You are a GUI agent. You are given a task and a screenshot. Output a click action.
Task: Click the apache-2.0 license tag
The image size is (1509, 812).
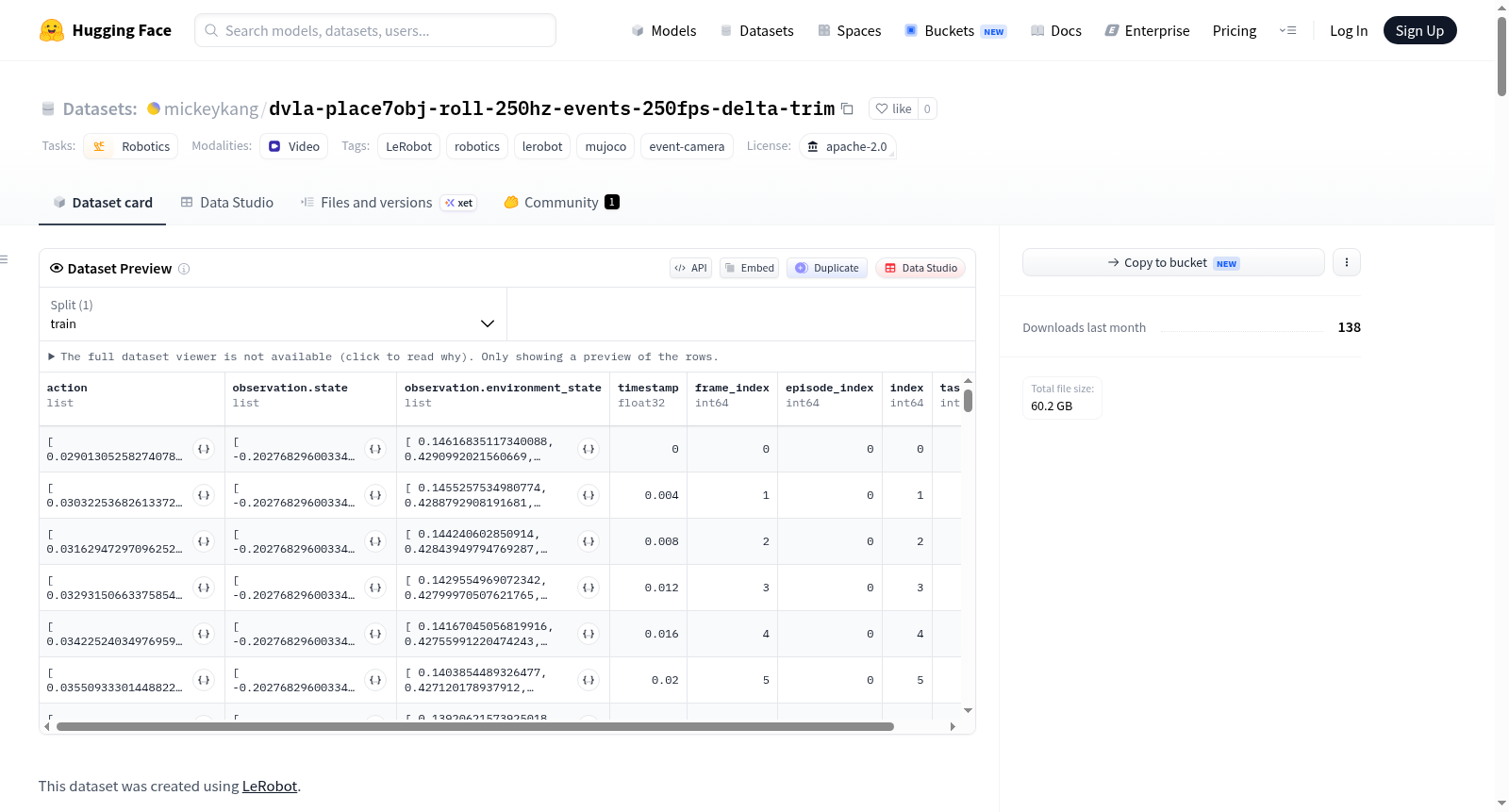click(x=847, y=146)
